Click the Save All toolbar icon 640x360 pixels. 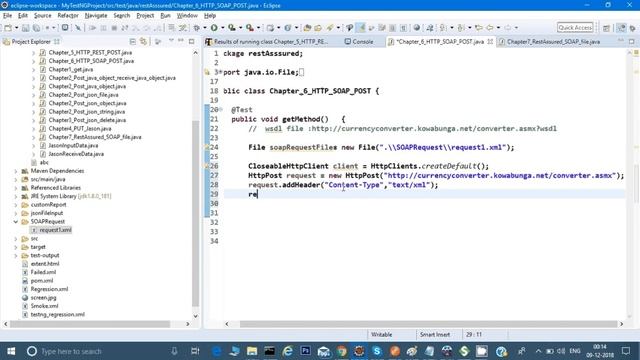pos(36,28)
